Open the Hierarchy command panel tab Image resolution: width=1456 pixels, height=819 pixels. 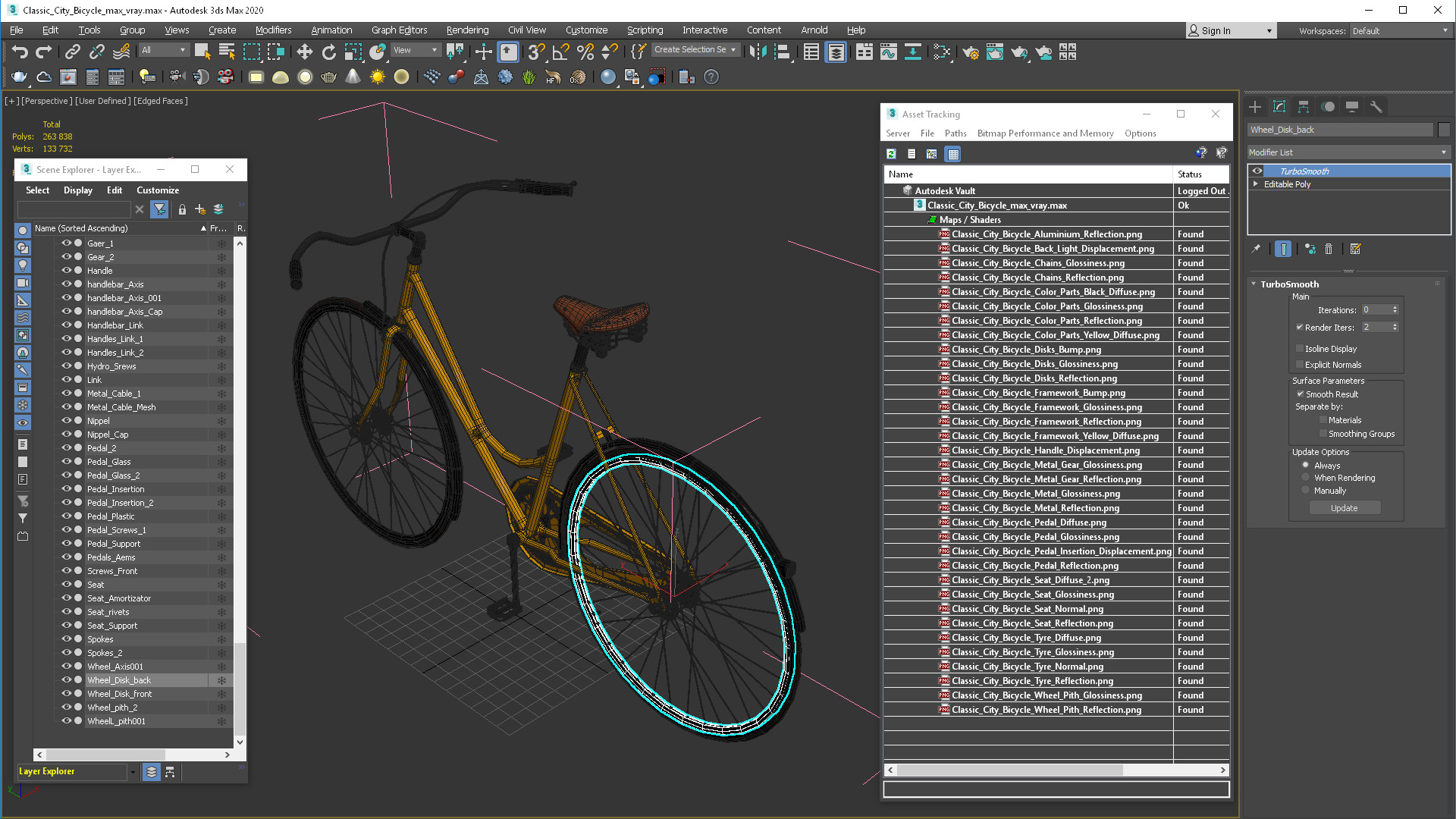click(1304, 107)
